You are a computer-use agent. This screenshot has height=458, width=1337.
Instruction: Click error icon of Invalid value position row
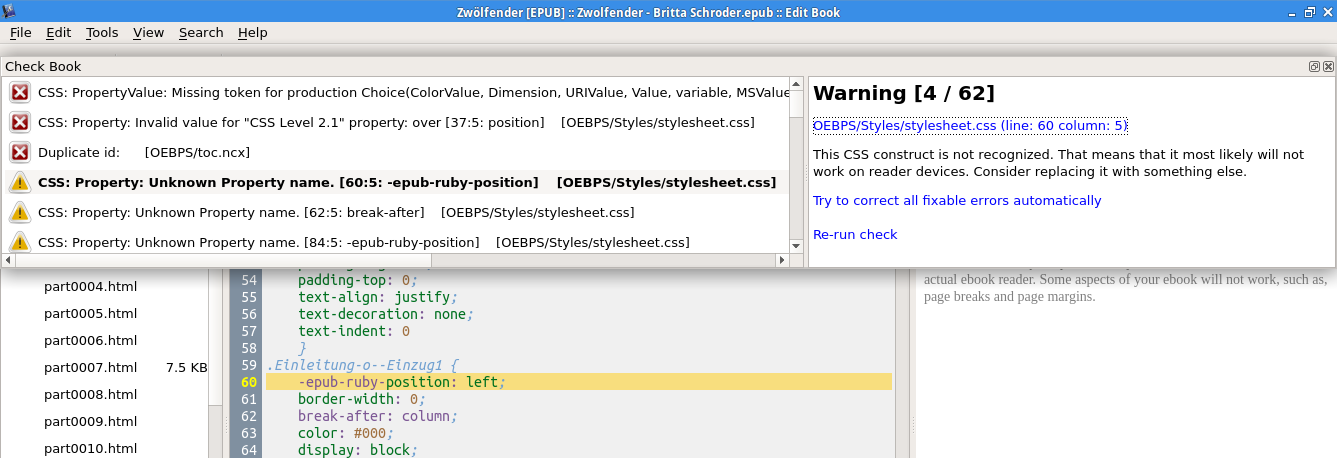point(20,123)
